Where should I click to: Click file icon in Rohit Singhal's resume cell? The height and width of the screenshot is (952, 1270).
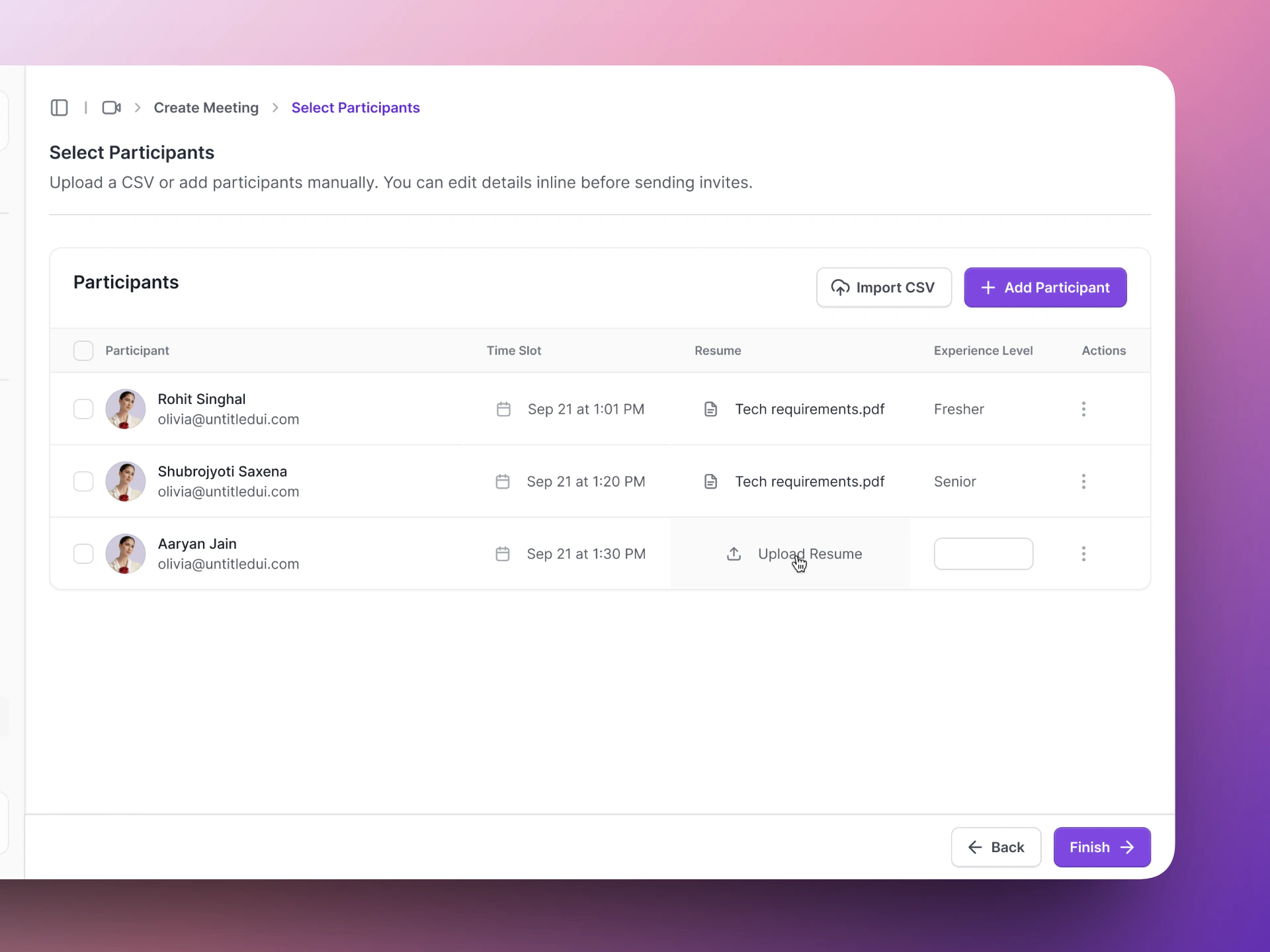point(710,409)
